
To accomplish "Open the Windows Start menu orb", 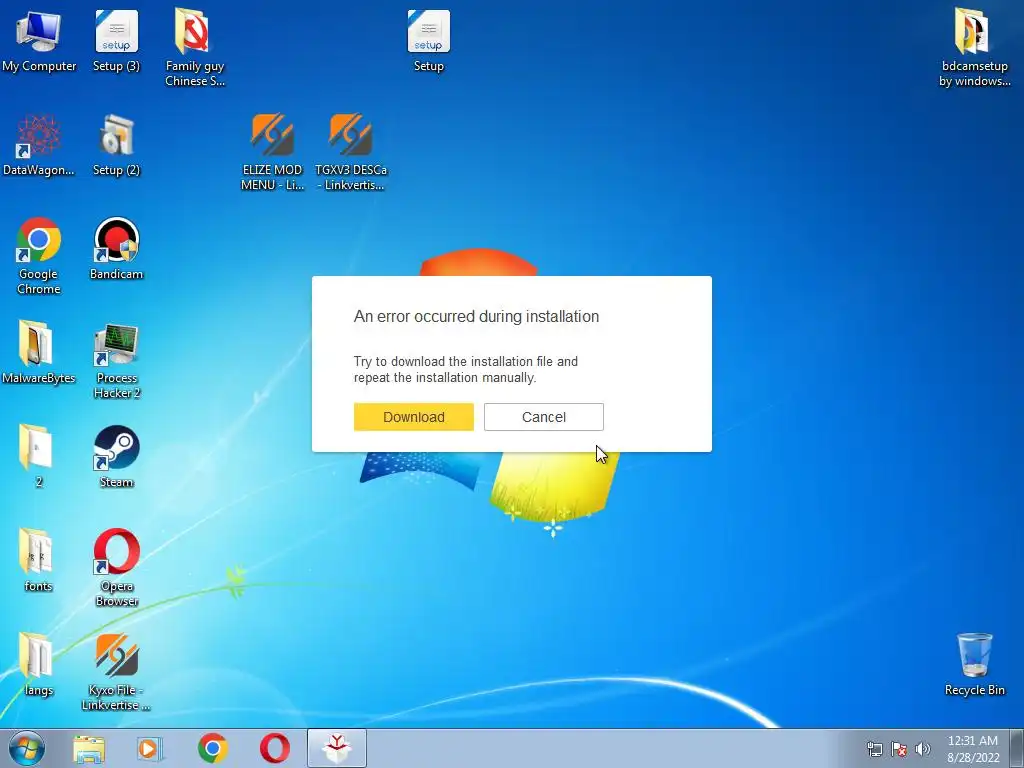I will coord(26,748).
